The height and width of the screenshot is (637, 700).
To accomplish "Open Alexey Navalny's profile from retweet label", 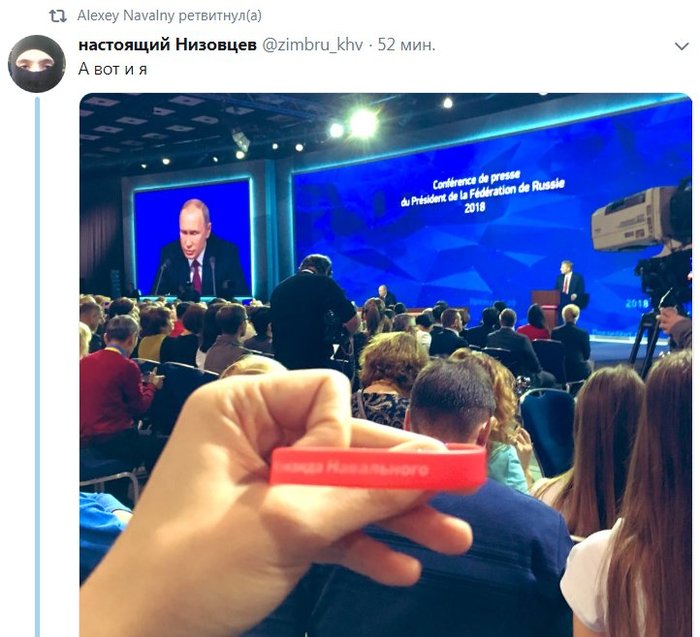I will tap(126, 16).
